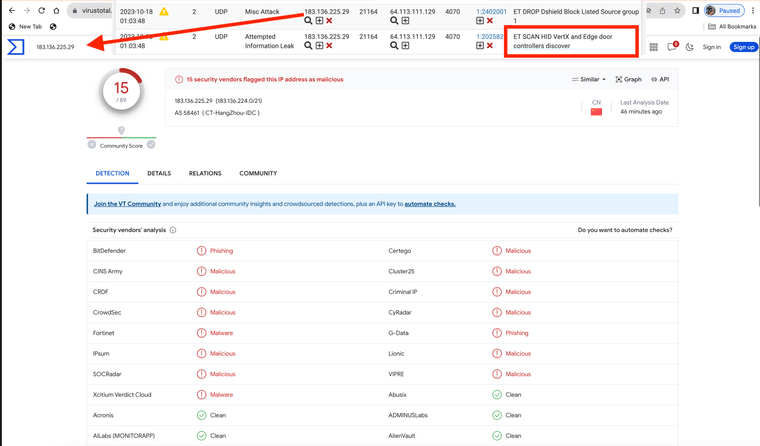Click destination IP magnifier in Attempted Information Leak row

(394, 45)
